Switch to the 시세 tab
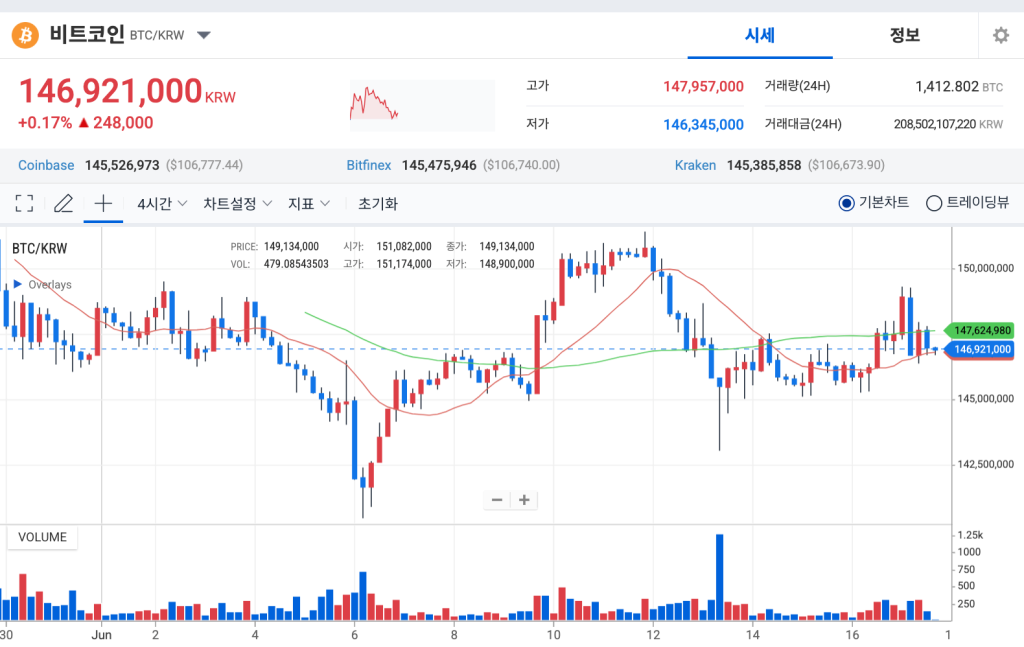The image size is (1024, 647). [x=760, y=35]
